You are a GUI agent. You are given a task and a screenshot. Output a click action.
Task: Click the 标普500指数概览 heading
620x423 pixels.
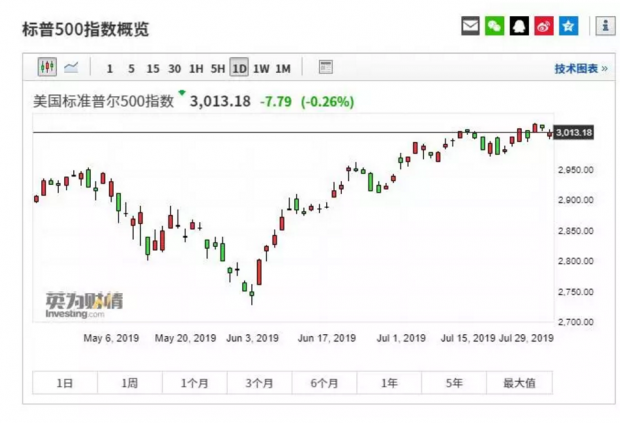tap(85, 29)
